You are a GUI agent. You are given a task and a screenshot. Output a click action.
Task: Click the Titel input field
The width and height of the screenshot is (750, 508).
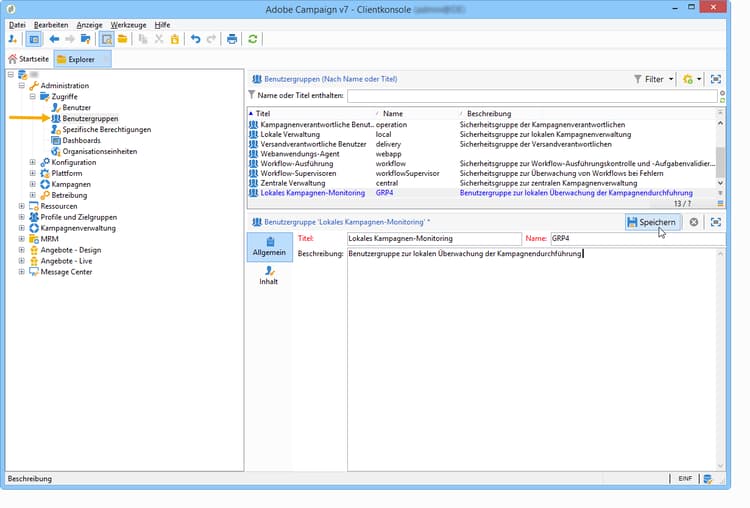pyautogui.click(x=434, y=238)
